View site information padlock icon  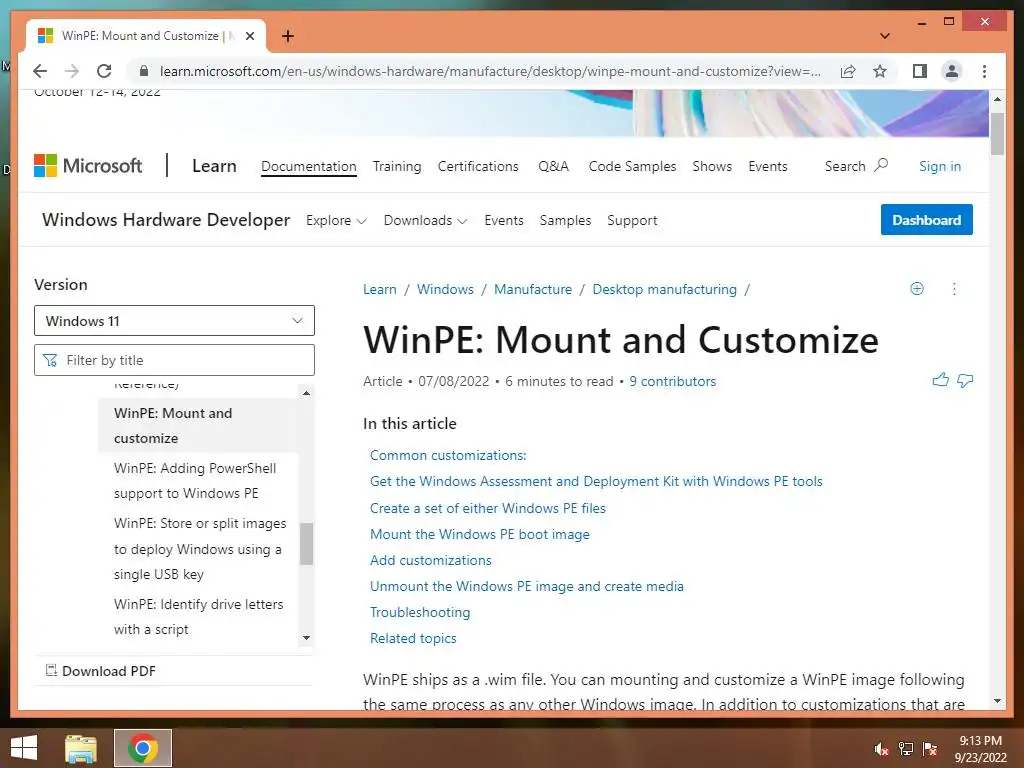(144, 71)
